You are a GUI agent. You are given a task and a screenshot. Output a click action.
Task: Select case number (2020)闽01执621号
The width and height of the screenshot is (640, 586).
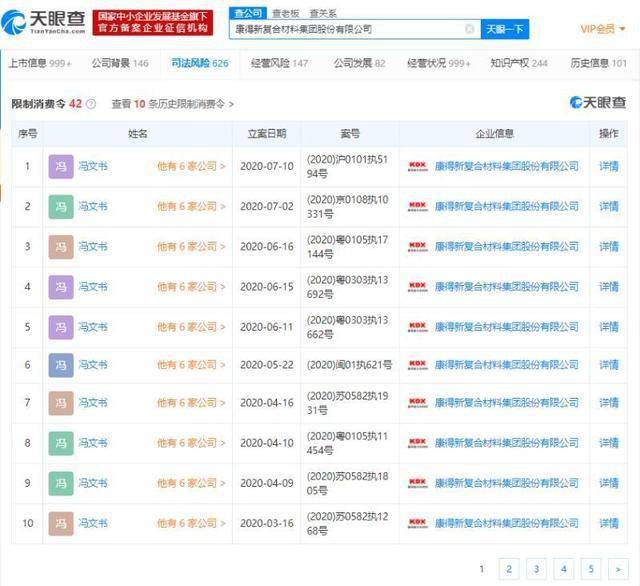coord(349,365)
